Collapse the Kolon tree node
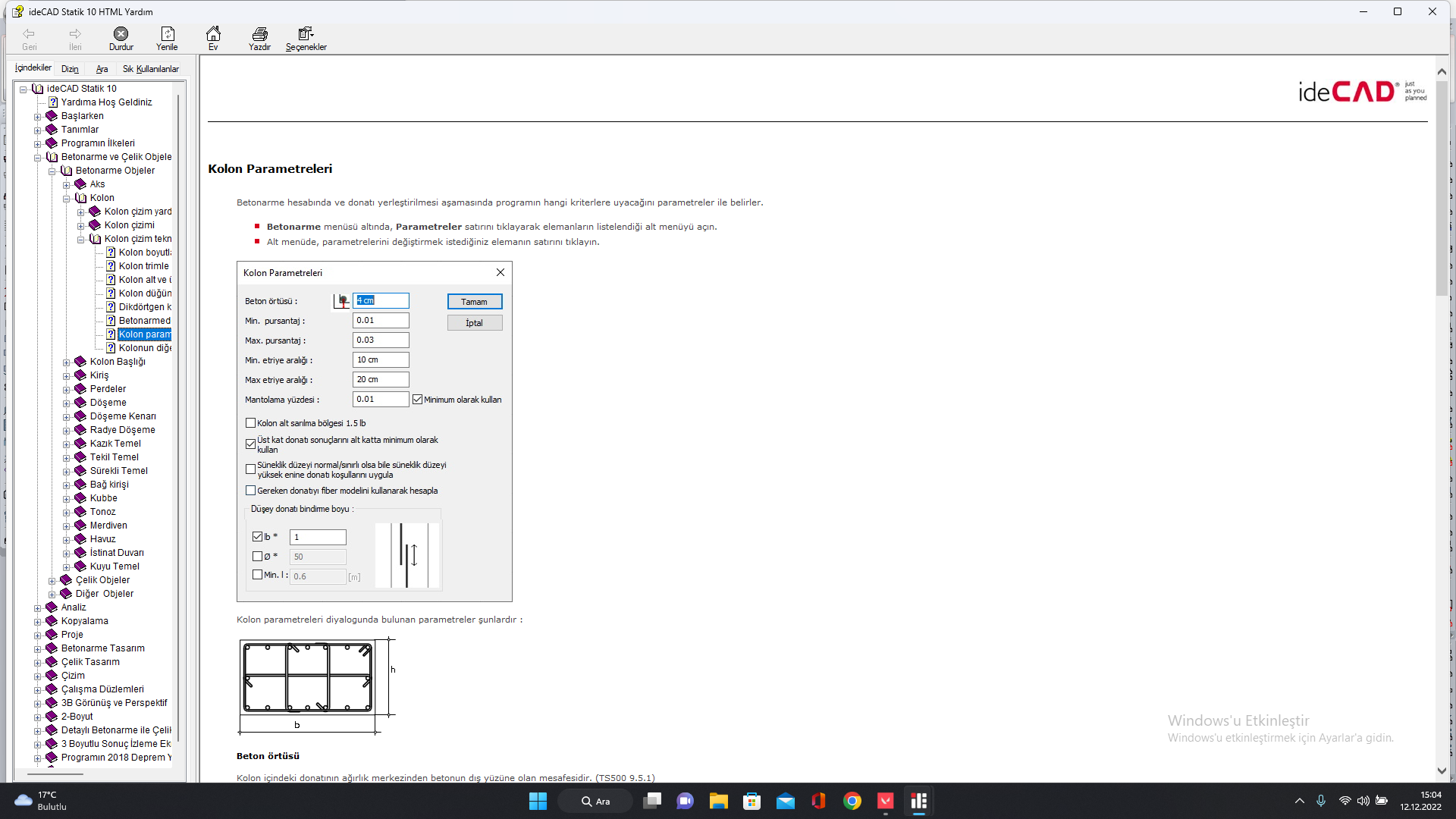 pos(66,199)
